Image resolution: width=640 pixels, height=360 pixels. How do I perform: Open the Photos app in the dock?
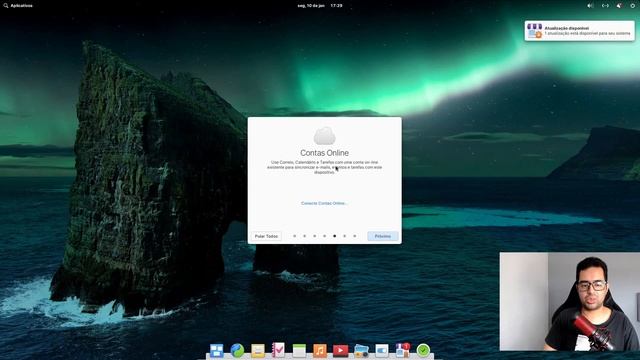(x=361, y=351)
